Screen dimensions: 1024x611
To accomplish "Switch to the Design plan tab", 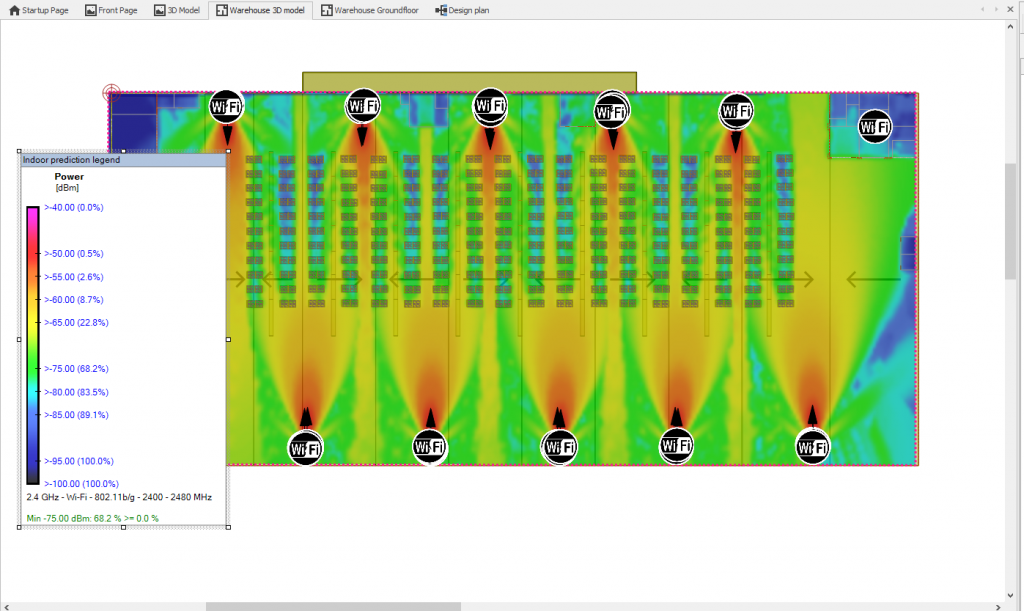I will pyautogui.click(x=462, y=10).
